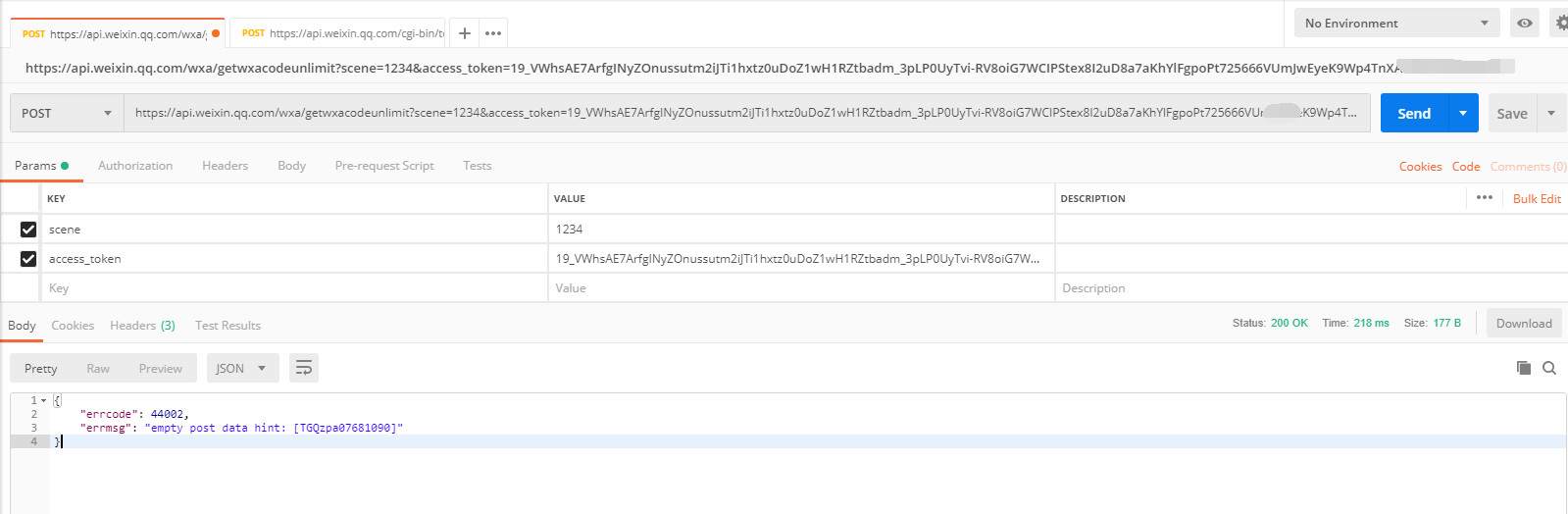Open the No Environment dropdown

pyautogui.click(x=1397, y=23)
